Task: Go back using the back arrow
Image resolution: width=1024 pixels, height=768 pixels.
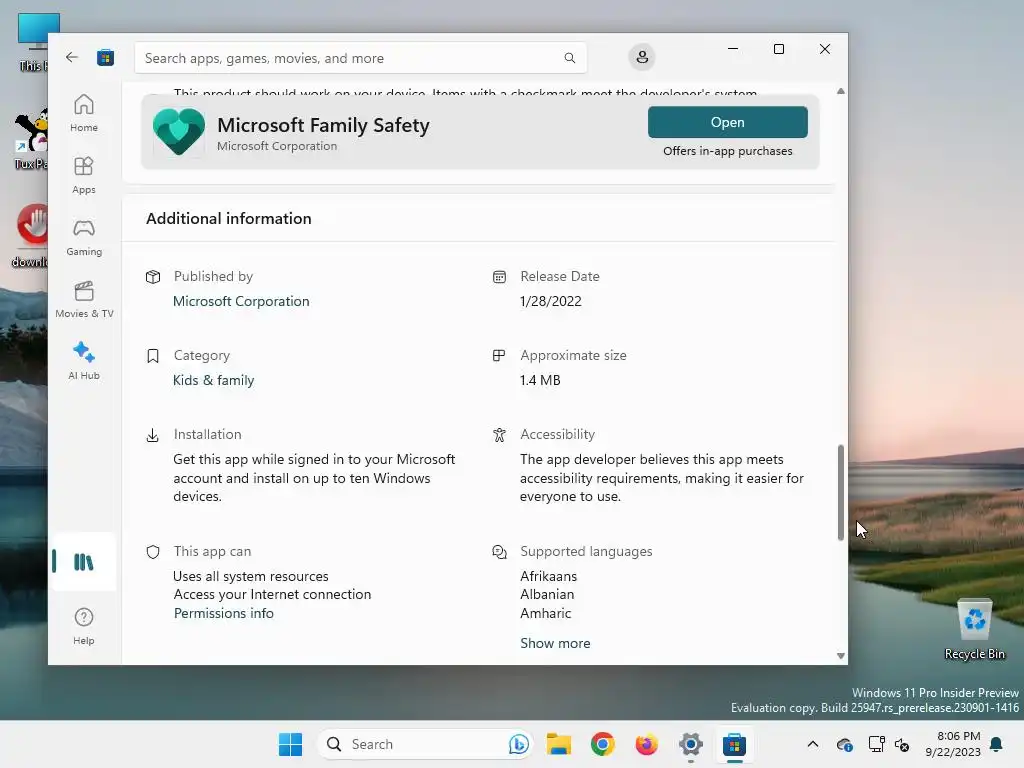Action: pos(72,57)
